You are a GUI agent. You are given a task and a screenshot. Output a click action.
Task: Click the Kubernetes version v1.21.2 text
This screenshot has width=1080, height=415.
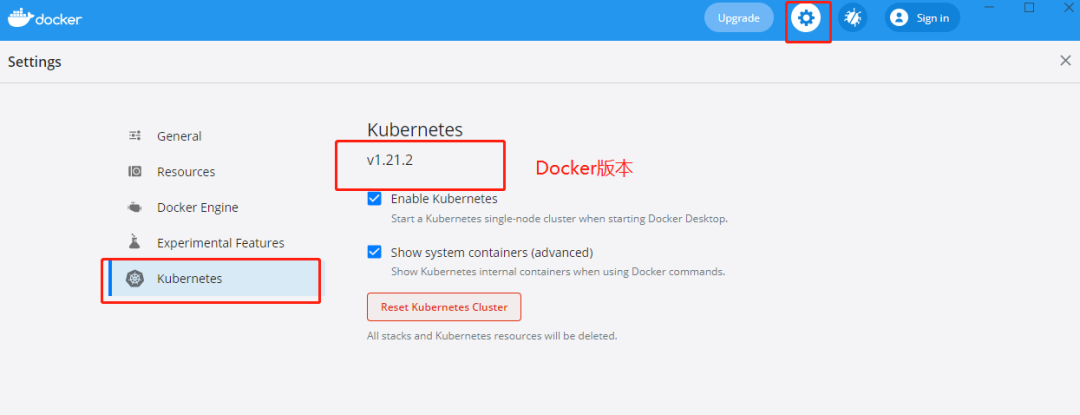390,160
